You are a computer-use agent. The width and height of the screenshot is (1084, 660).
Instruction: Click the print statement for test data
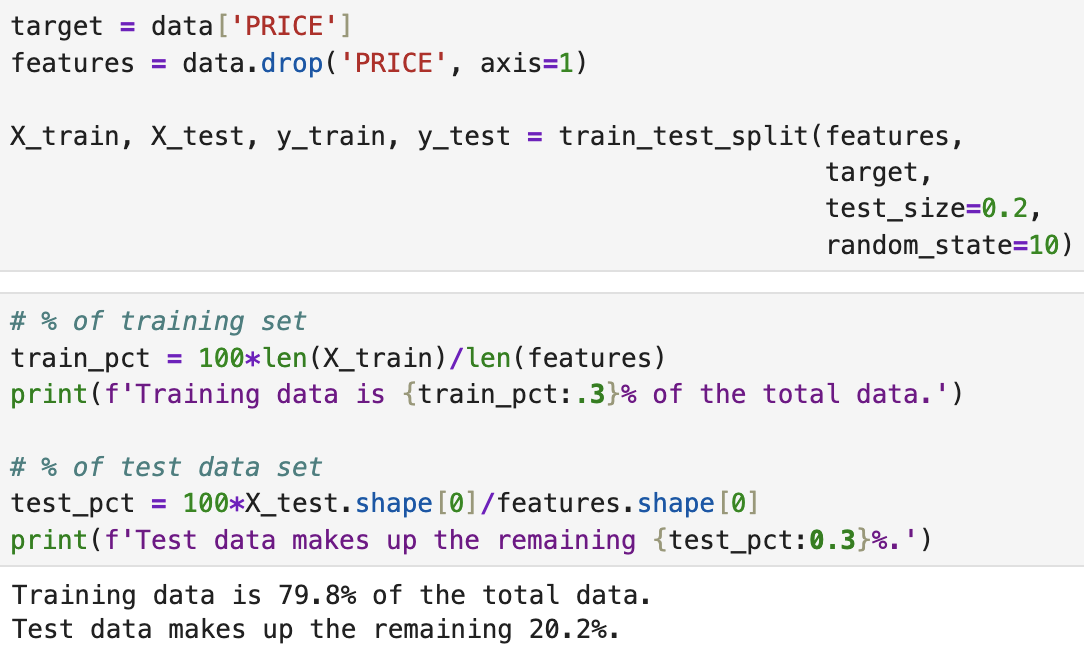pyautogui.click(x=471, y=540)
